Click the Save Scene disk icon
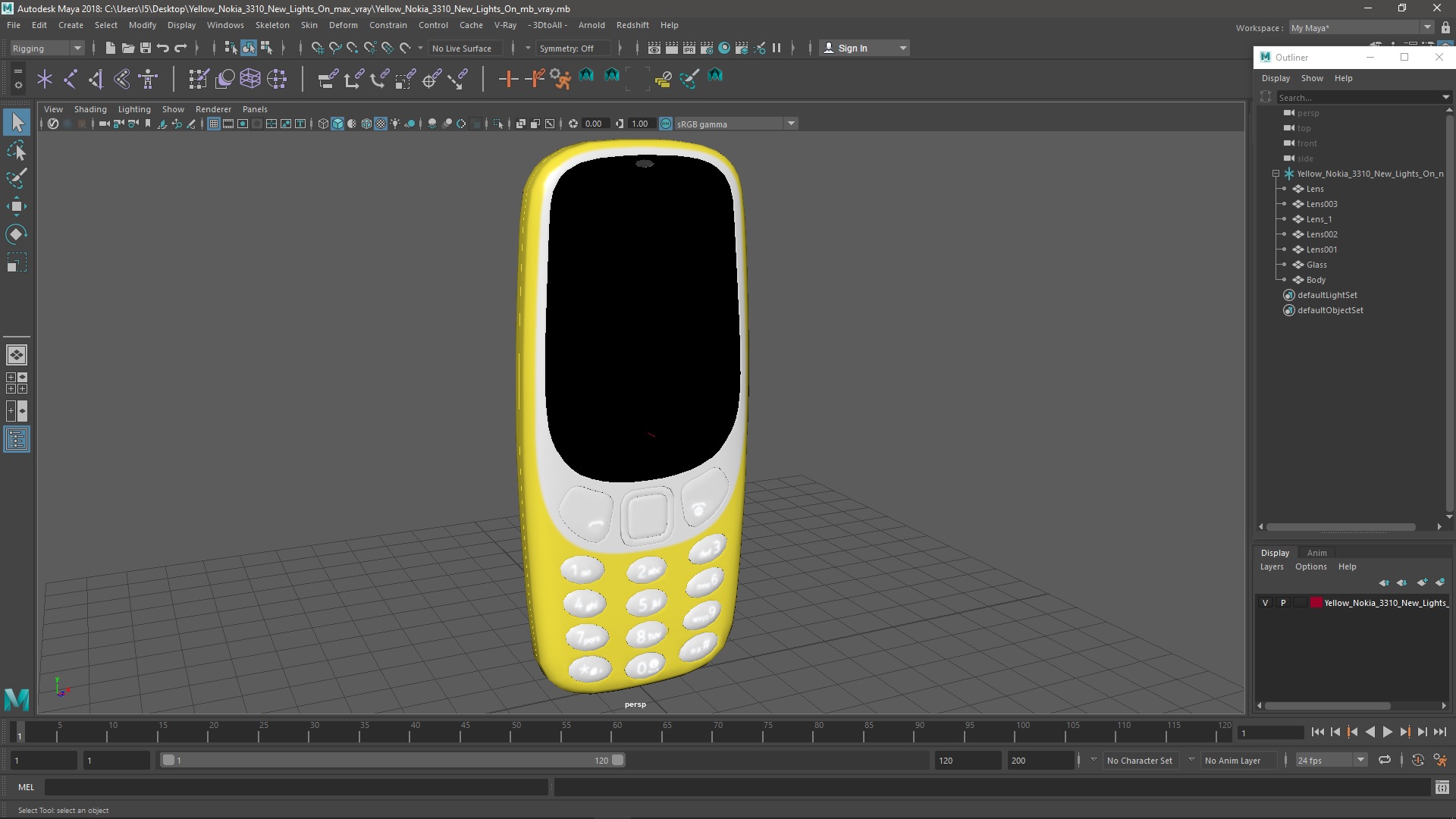The height and width of the screenshot is (819, 1456). (145, 48)
